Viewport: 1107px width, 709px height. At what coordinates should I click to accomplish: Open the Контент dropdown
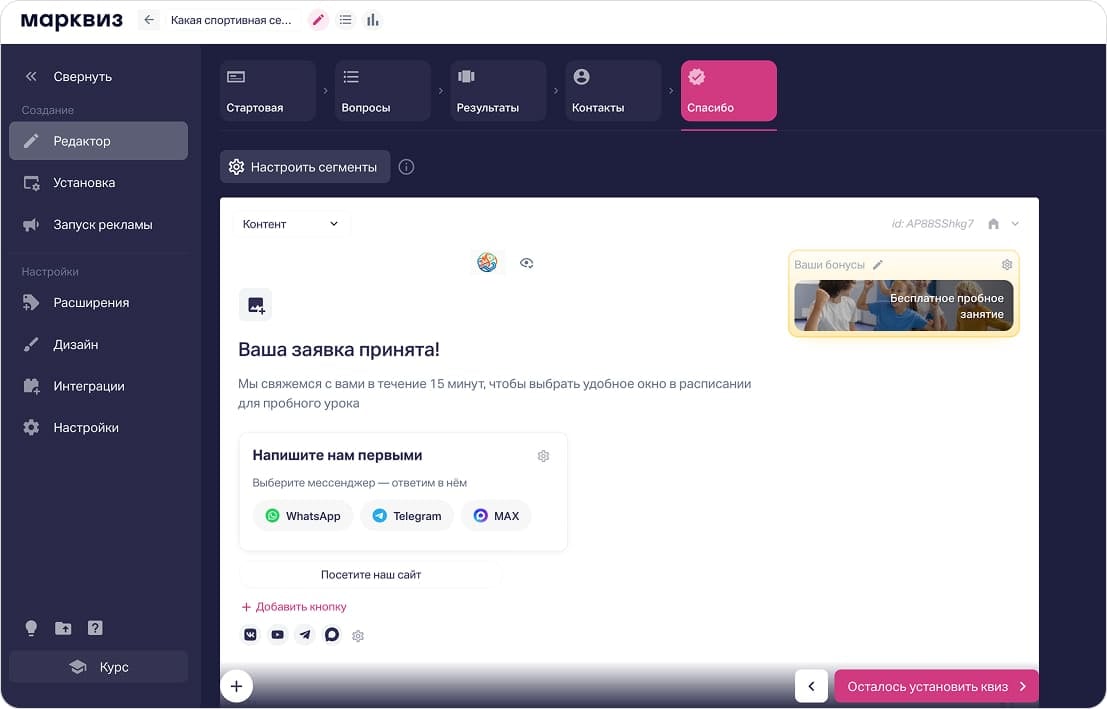[x=290, y=224]
